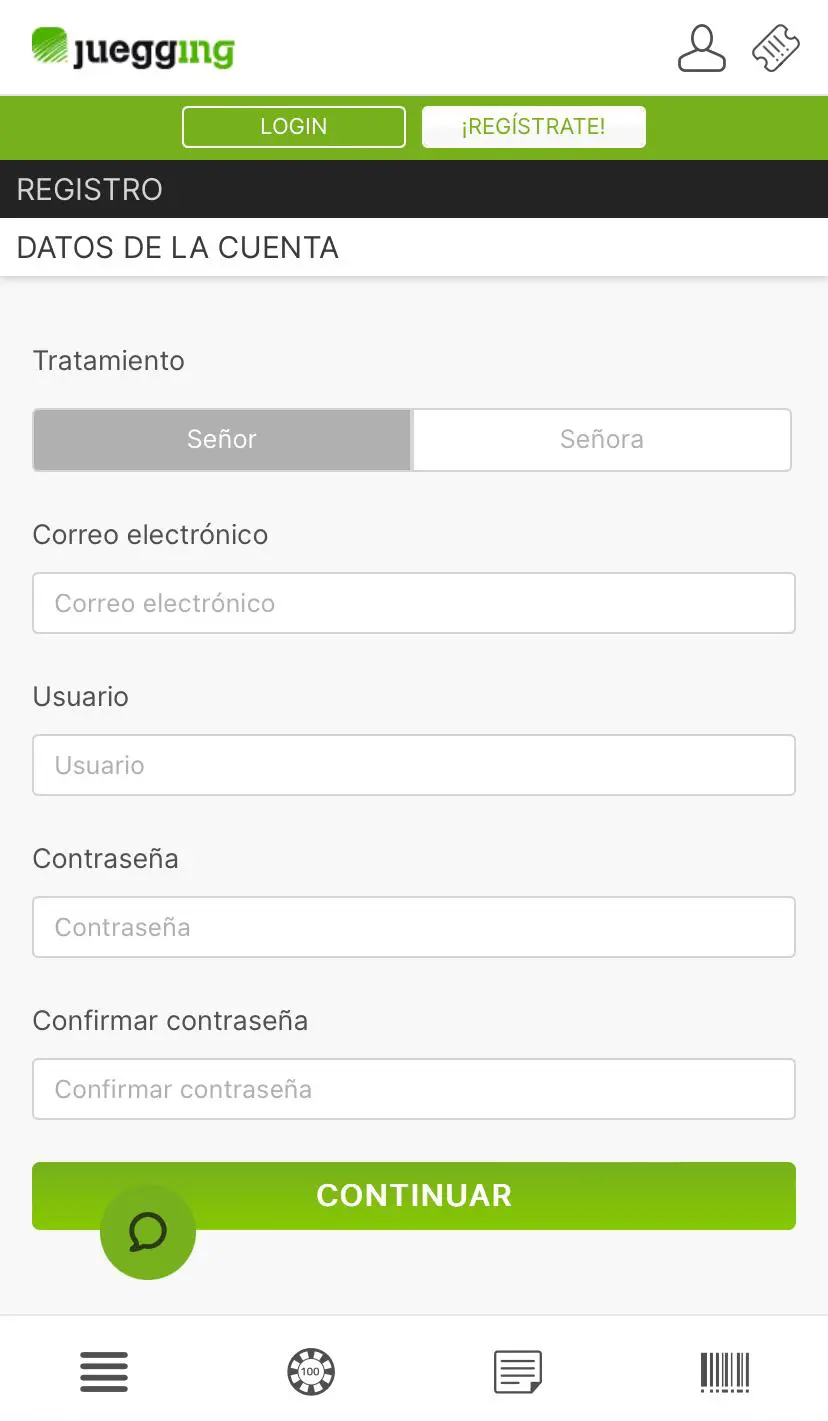Tap the news document icon
The image size is (828, 1421).
pyautogui.click(x=518, y=1371)
